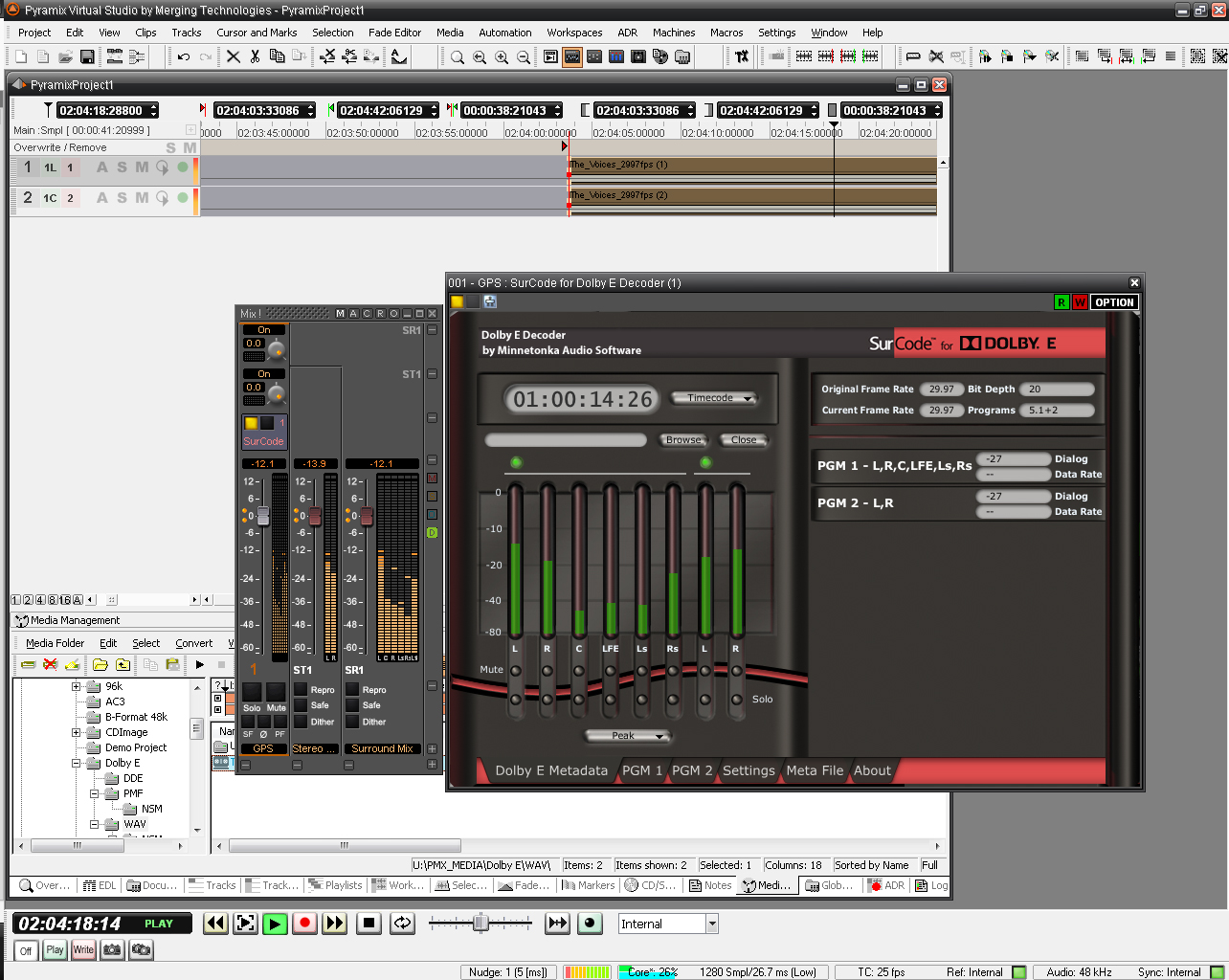
Task: Open the Cursor and Marks menu
Action: [257, 33]
